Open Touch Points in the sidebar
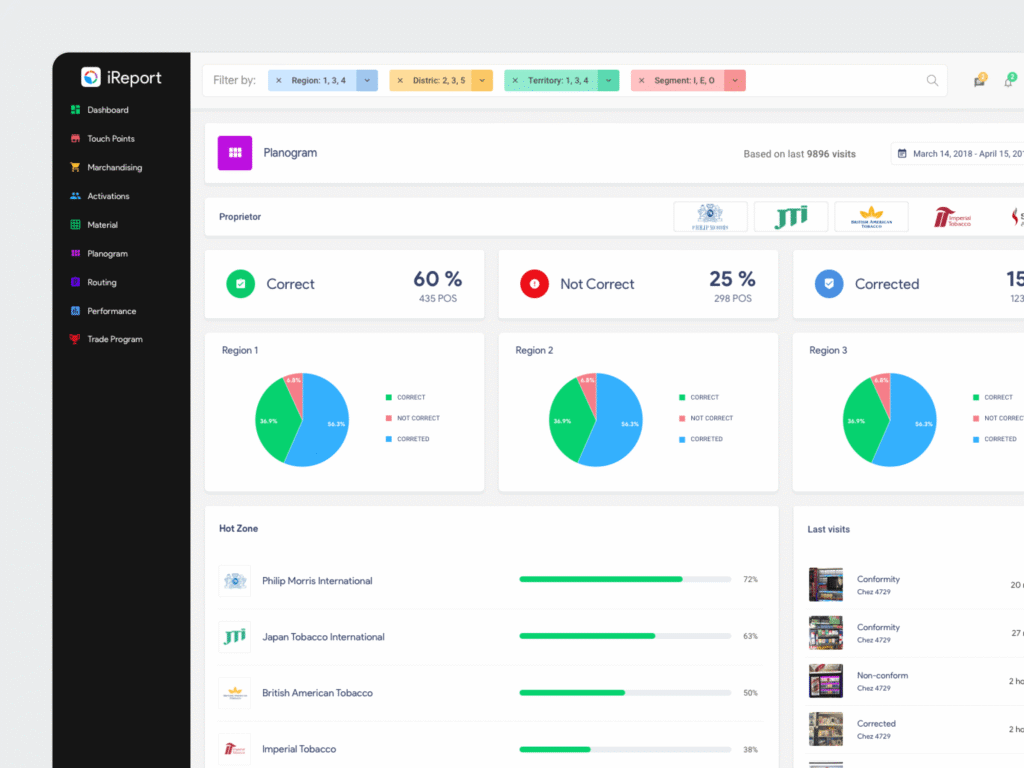 point(110,139)
